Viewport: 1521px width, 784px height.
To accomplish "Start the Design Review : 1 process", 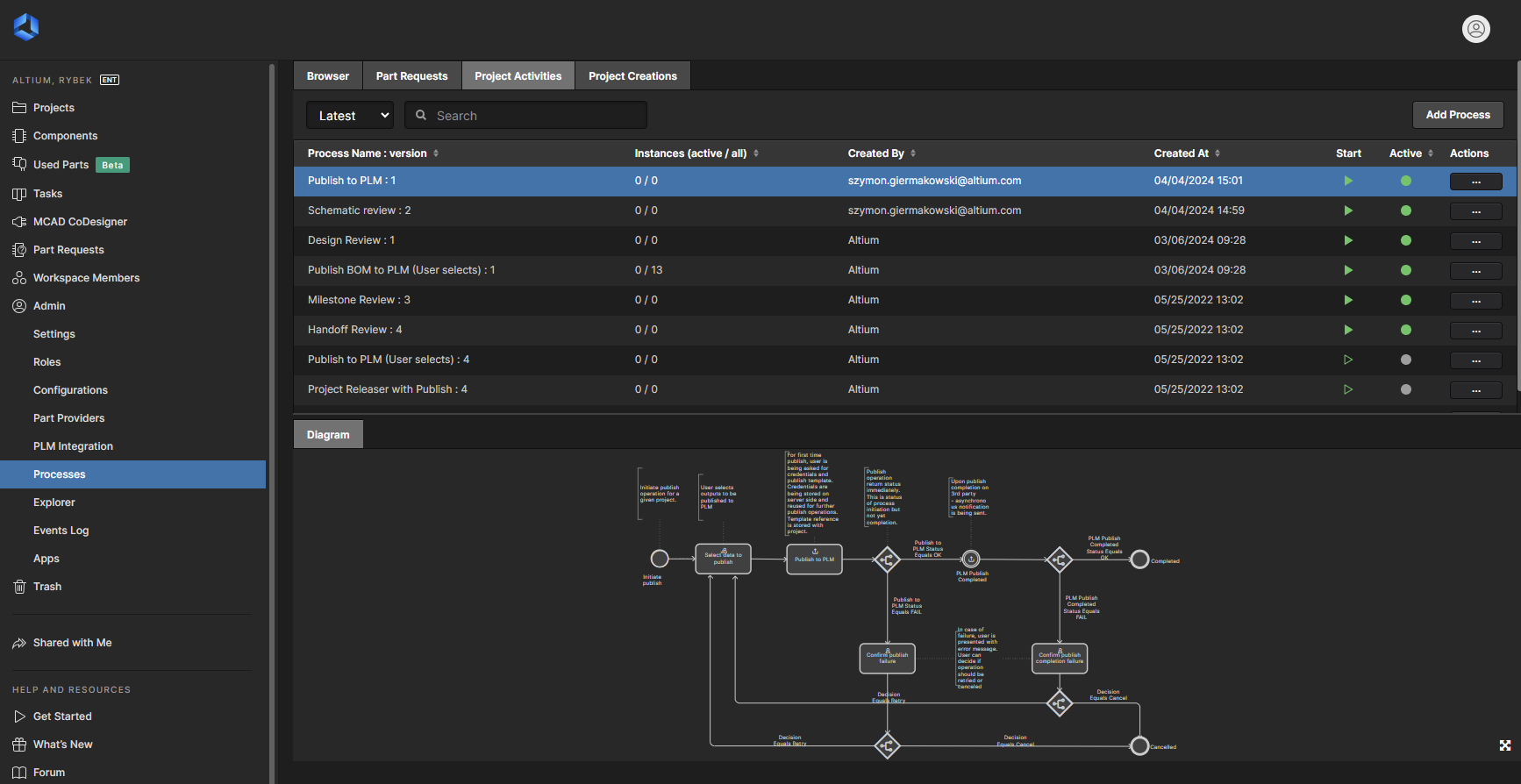I will [x=1348, y=240].
